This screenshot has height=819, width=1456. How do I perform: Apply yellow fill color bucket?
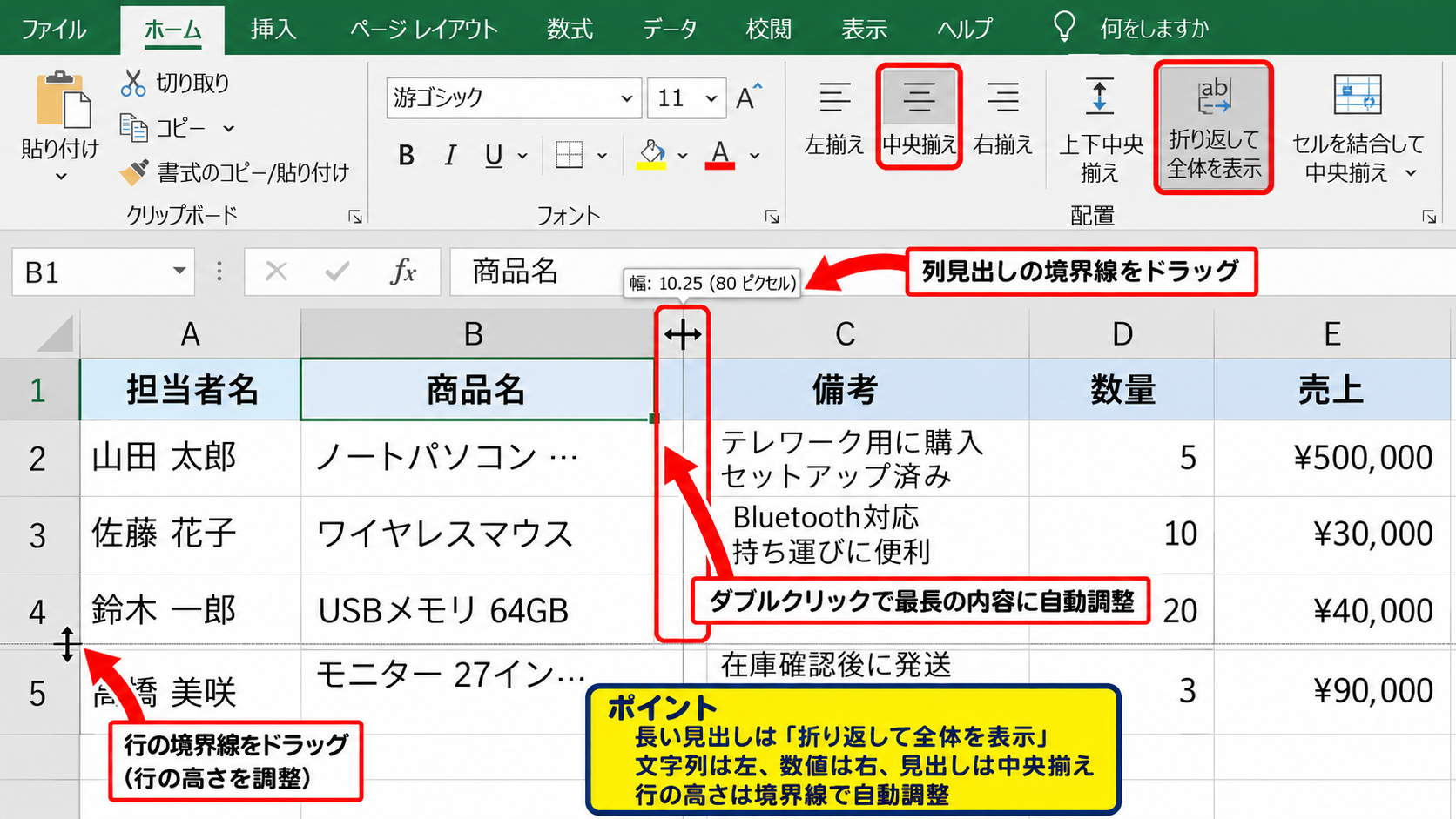[651, 155]
